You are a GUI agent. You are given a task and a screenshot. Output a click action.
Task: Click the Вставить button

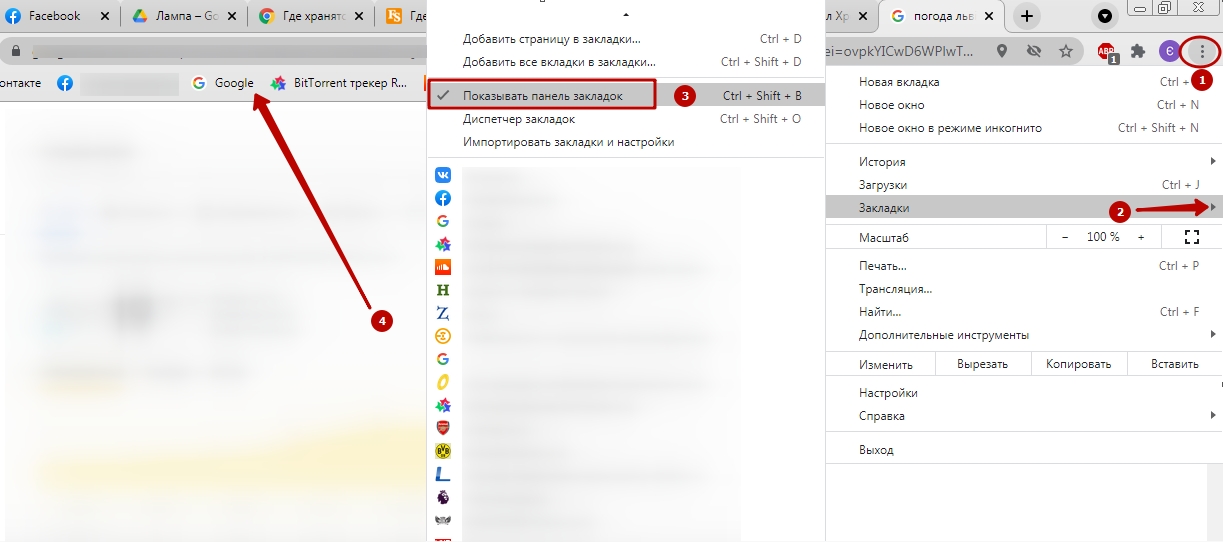pyautogui.click(x=1174, y=364)
